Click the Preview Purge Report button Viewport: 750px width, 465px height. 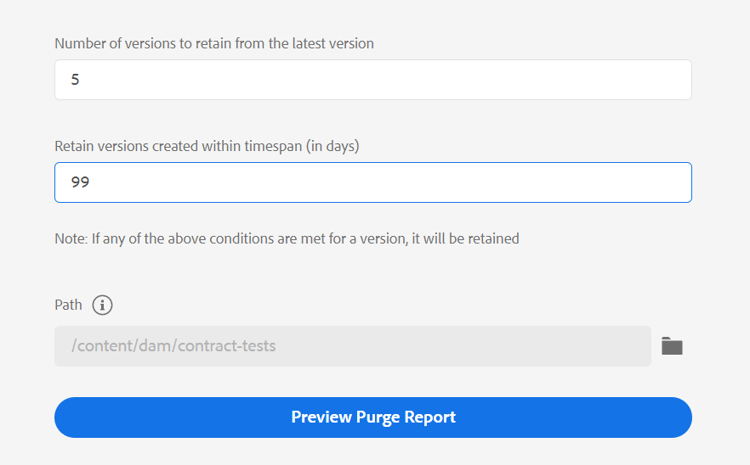tap(373, 417)
